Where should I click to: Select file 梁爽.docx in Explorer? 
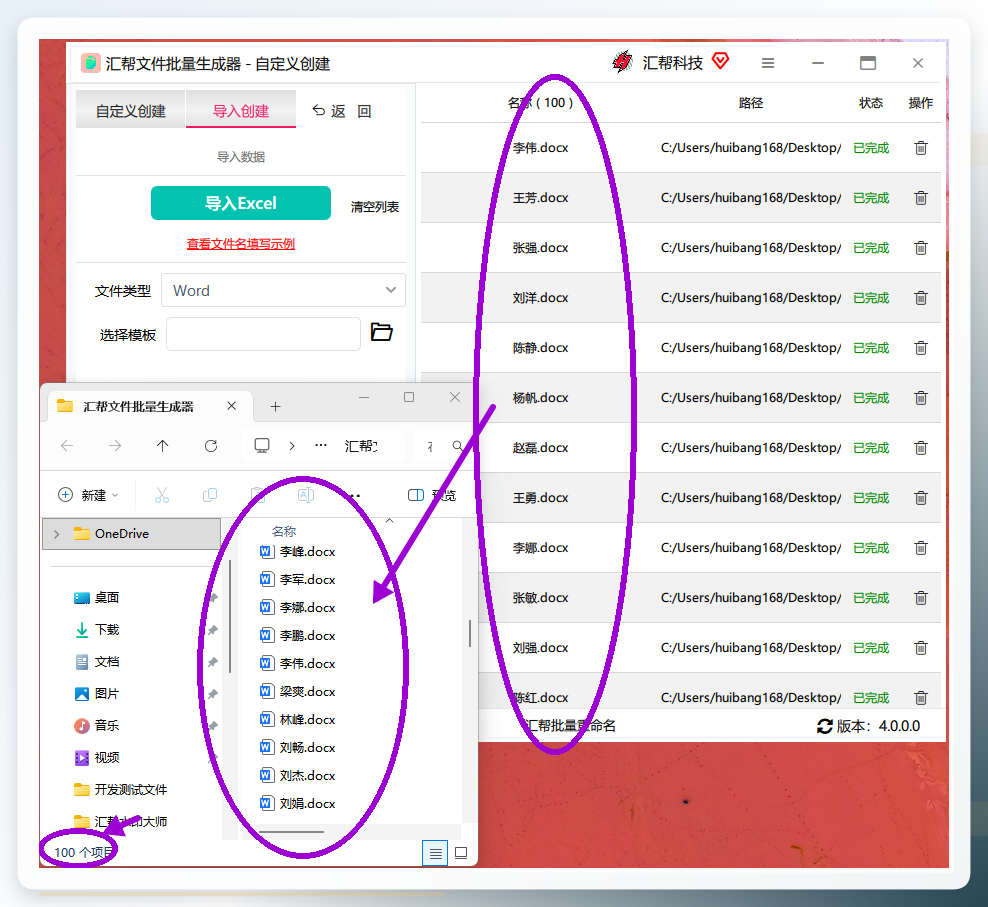pyautogui.click(x=297, y=692)
